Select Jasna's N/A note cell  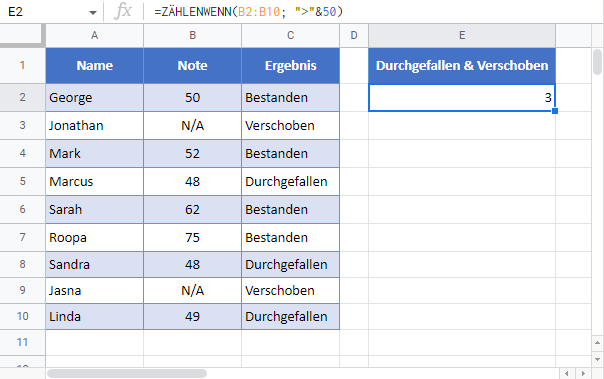[x=193, y=290]
